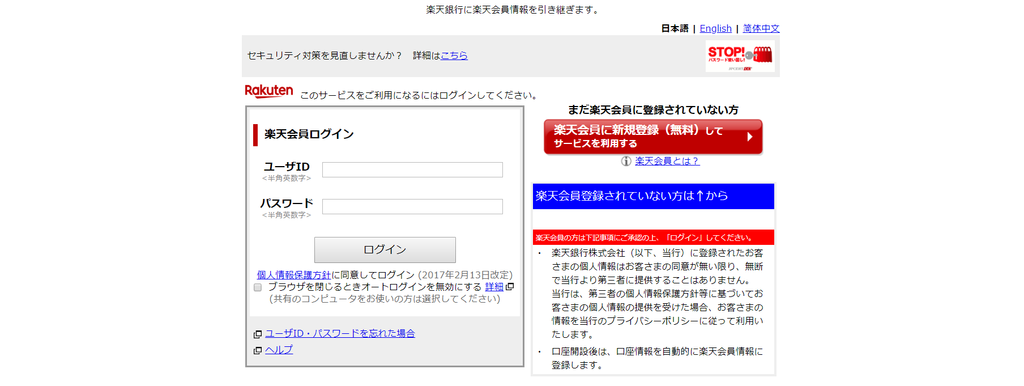Click the ユーザID label
1024x386 pixels.
point(287,167)
